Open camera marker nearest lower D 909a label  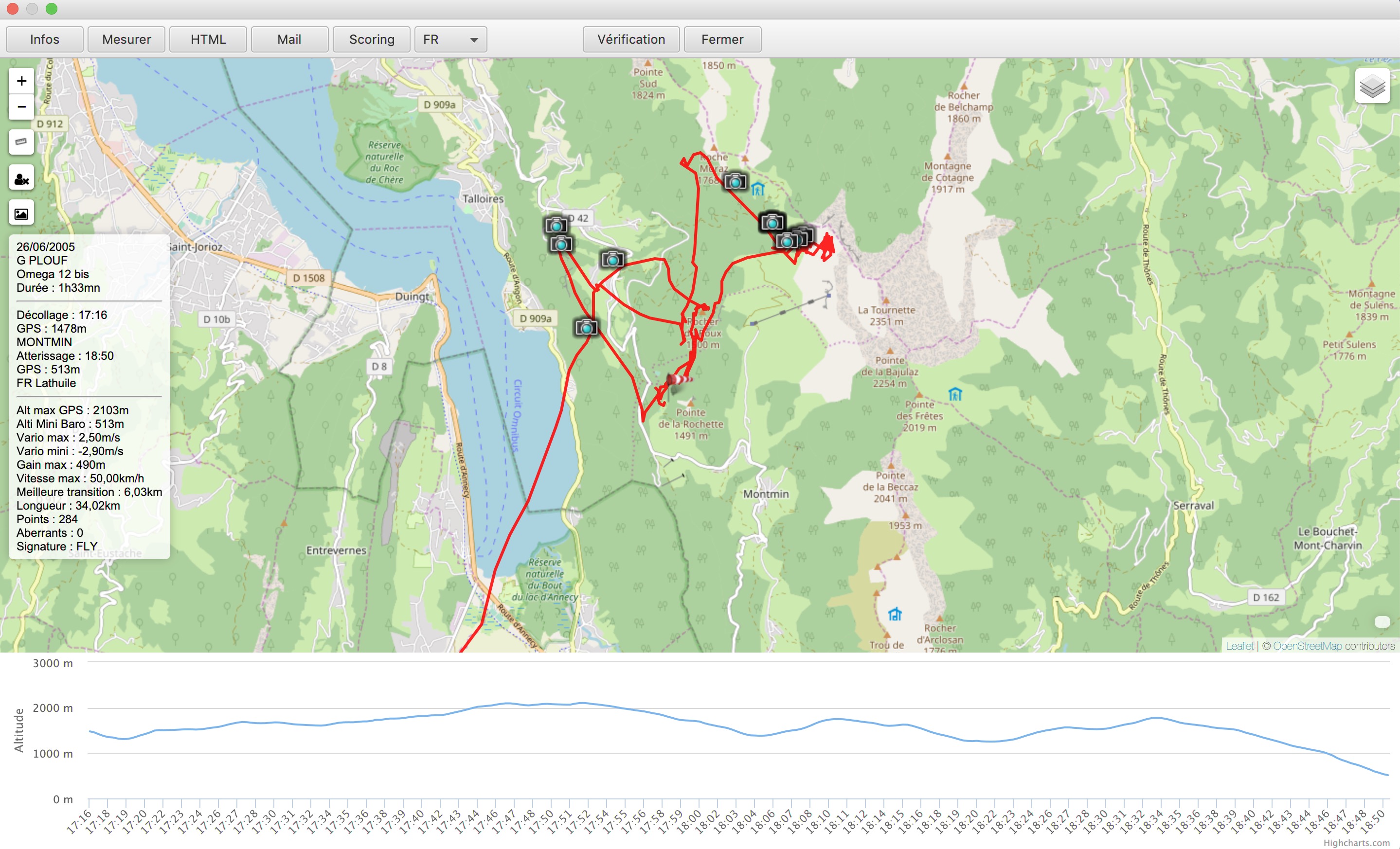pos(586,328)
